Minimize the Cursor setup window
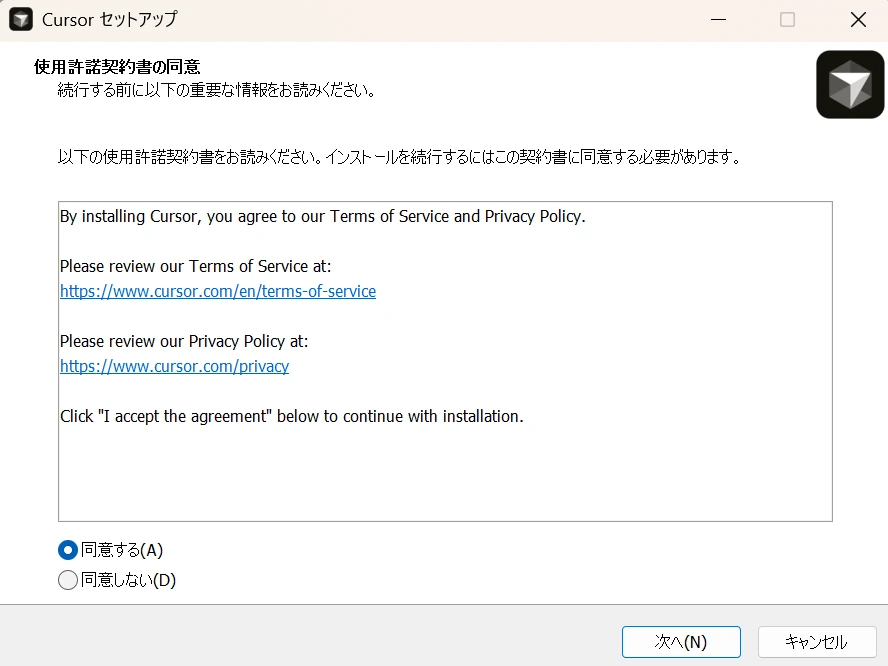Viewport: 888px width, 666px height. pyautogui.click(x=718, y=19)
